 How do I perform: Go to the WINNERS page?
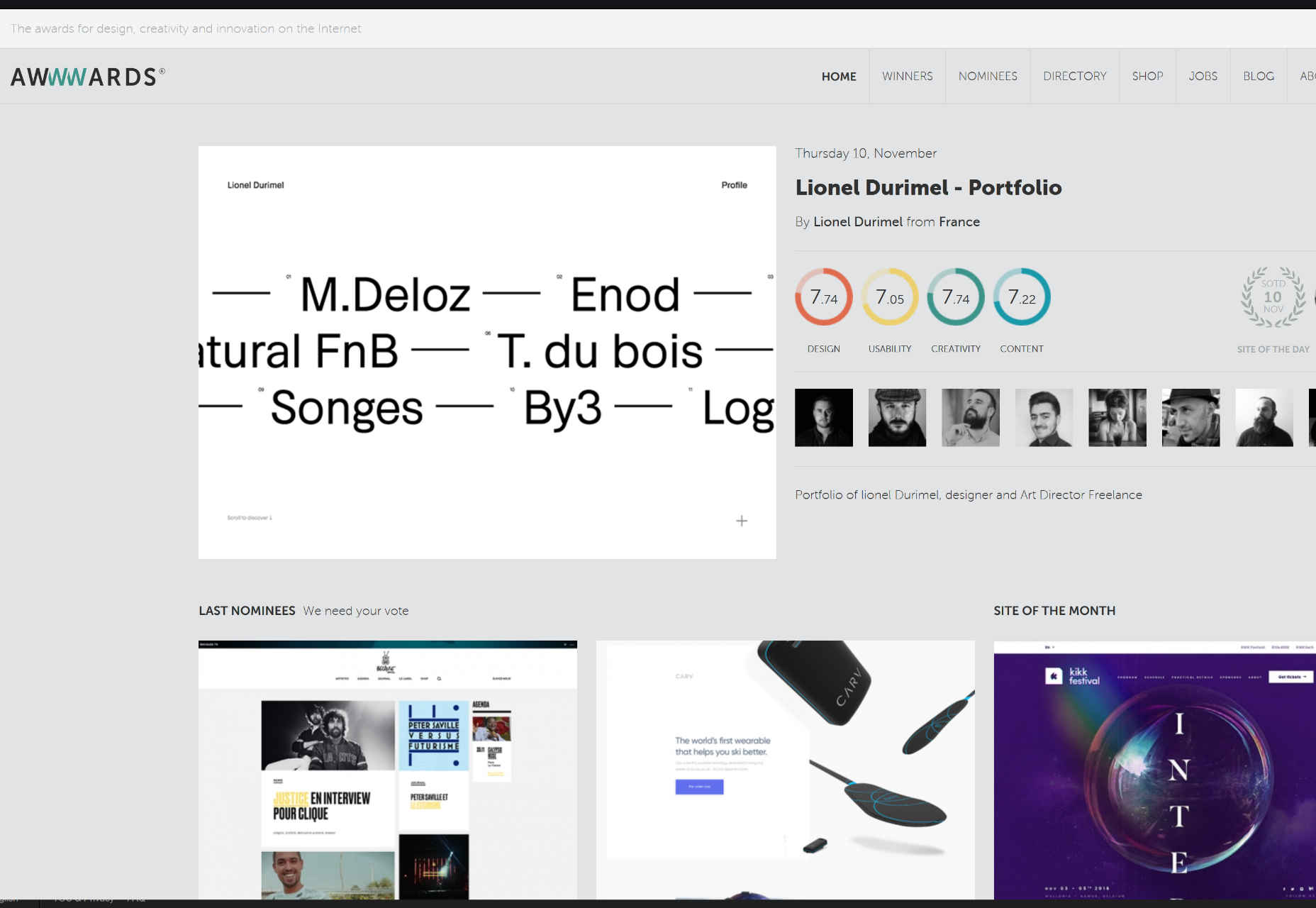click(907, 77)
